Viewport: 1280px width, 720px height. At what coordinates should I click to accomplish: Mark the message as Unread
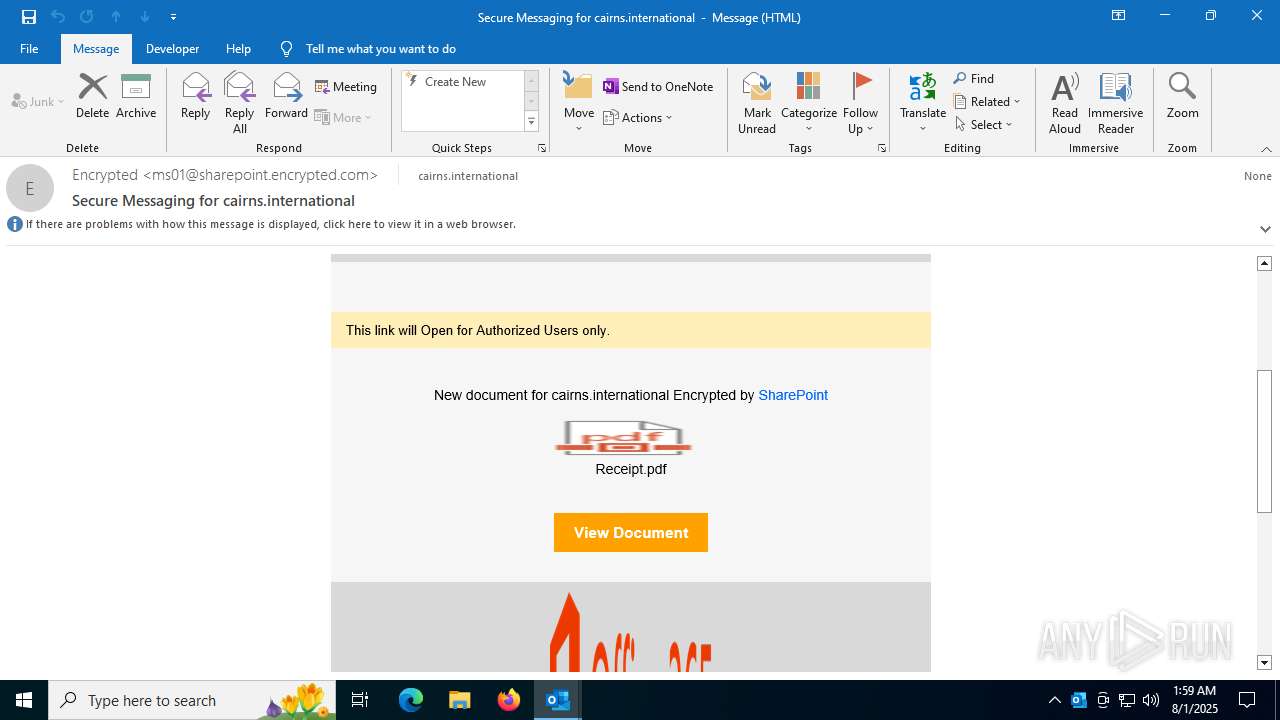[757, 102]
